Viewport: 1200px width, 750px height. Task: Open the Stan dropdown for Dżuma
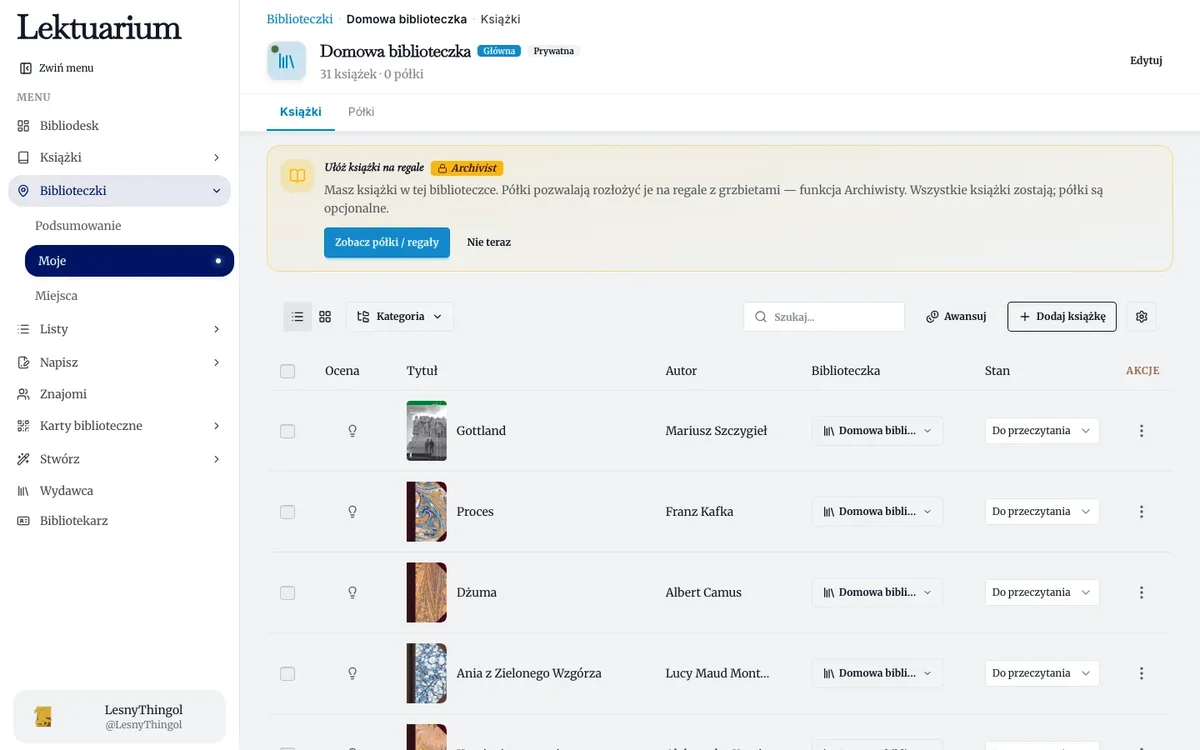coord(1042,593)
